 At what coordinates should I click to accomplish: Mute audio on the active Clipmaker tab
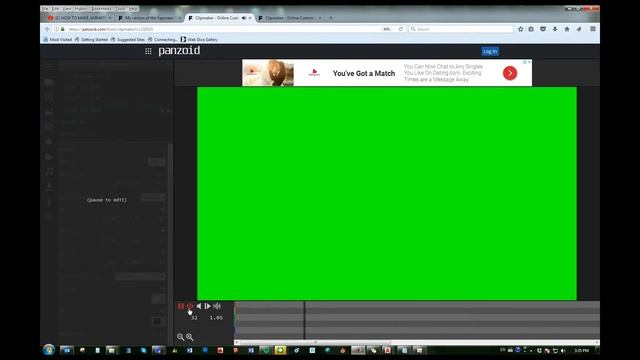pyautogui.click(x=244, y=18)
